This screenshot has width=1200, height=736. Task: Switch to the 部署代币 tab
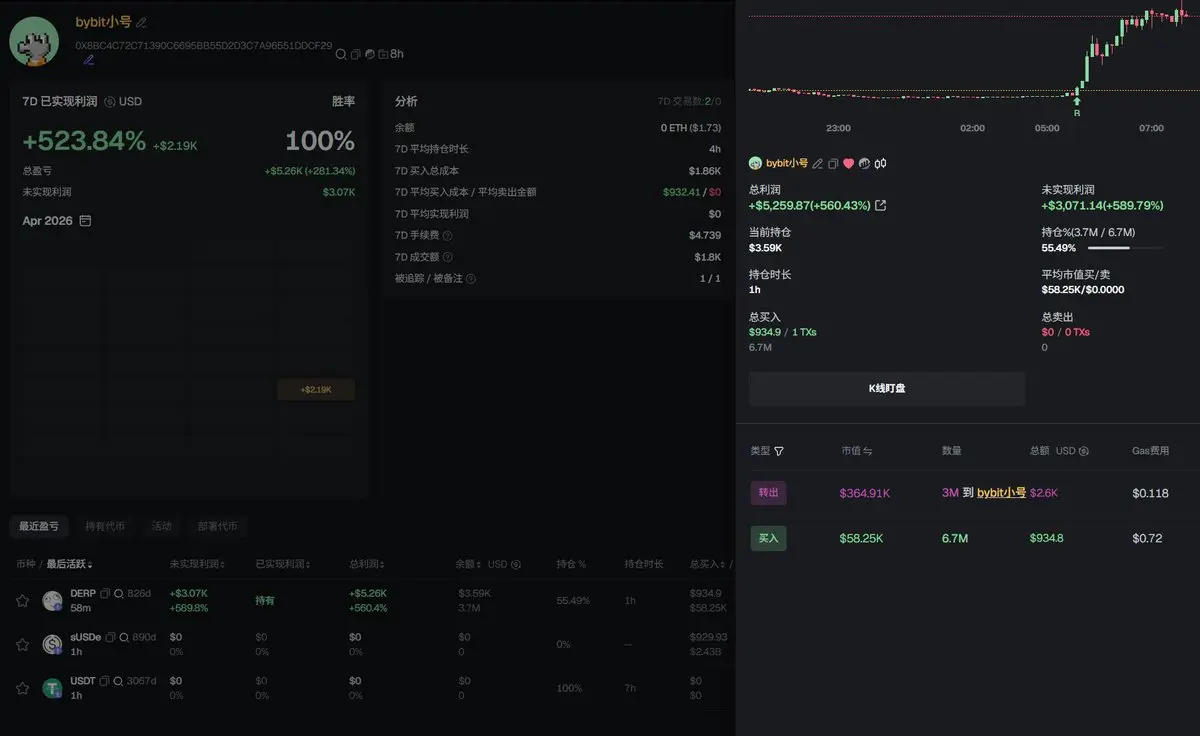point(217,526)
